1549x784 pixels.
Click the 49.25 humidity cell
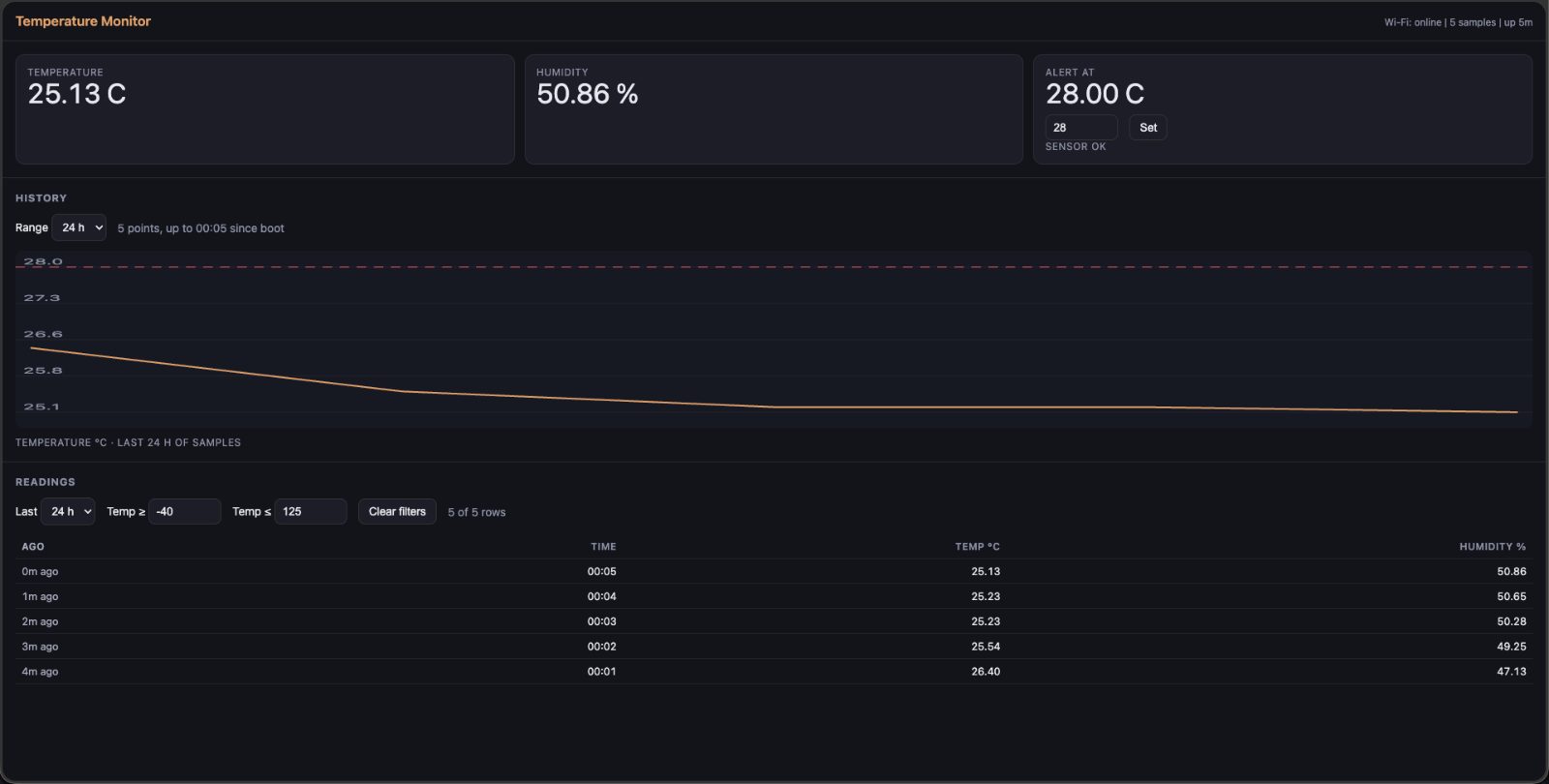coord(1511,647)
